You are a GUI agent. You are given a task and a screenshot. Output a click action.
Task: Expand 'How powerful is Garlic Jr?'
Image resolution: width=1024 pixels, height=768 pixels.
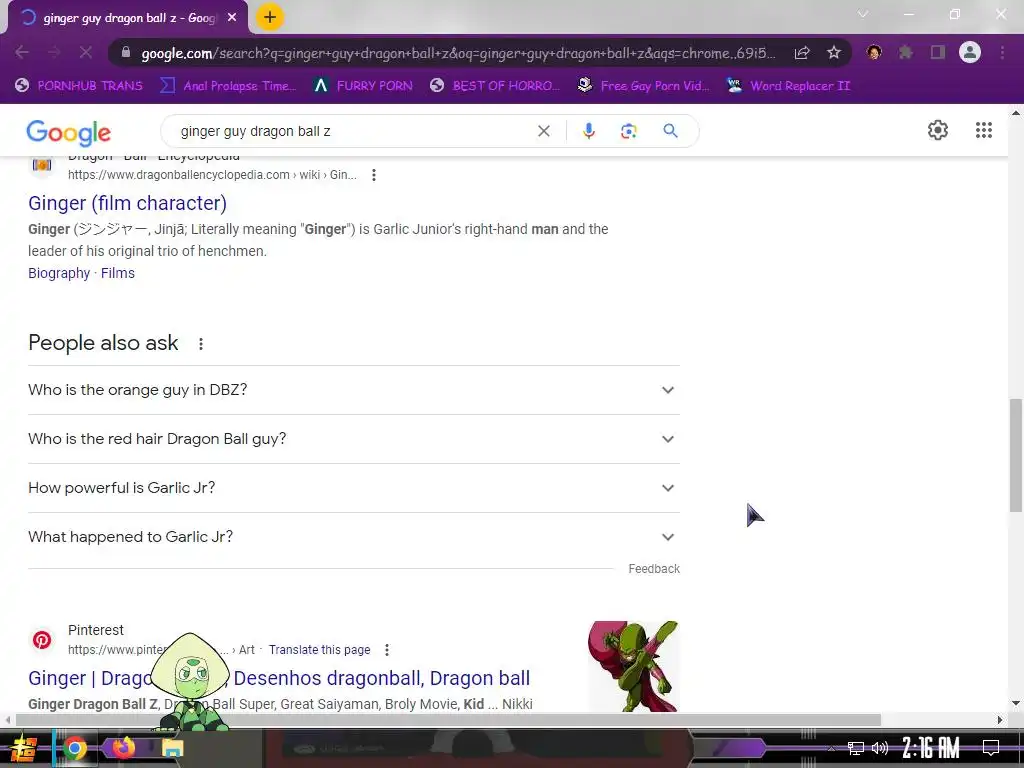pos(354,488)
